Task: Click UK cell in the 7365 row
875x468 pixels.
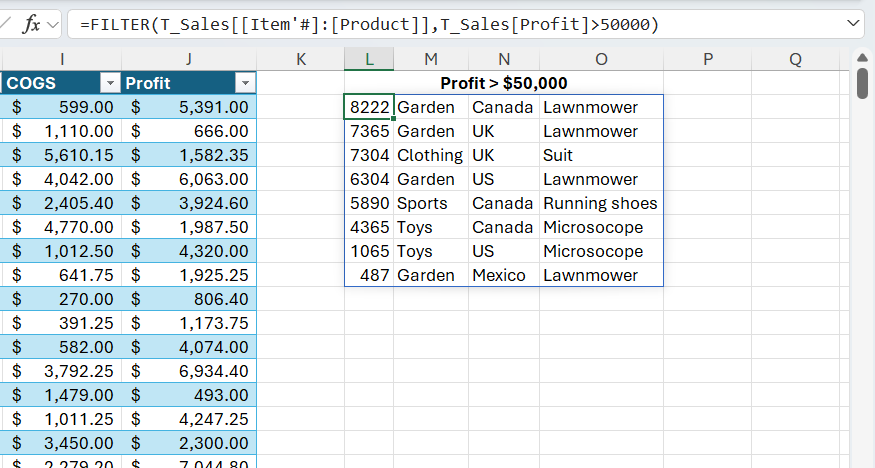Action: (x=504, y=131)
